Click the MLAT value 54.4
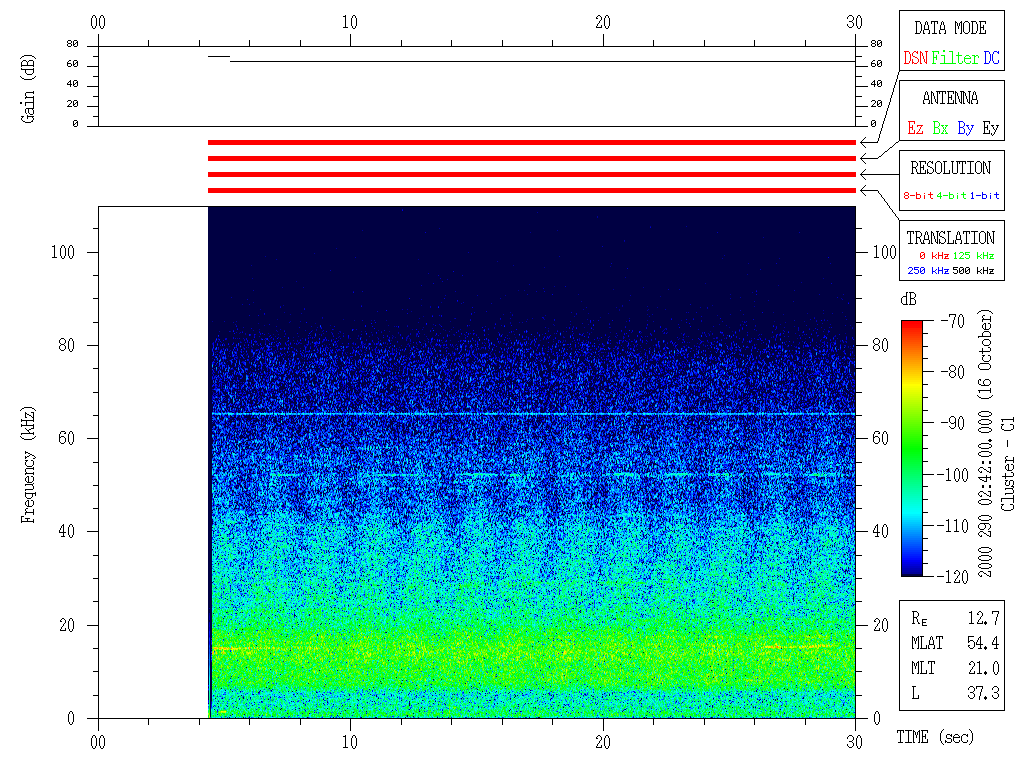Viewport: 1024px width, 768px height. coord(984,642)
